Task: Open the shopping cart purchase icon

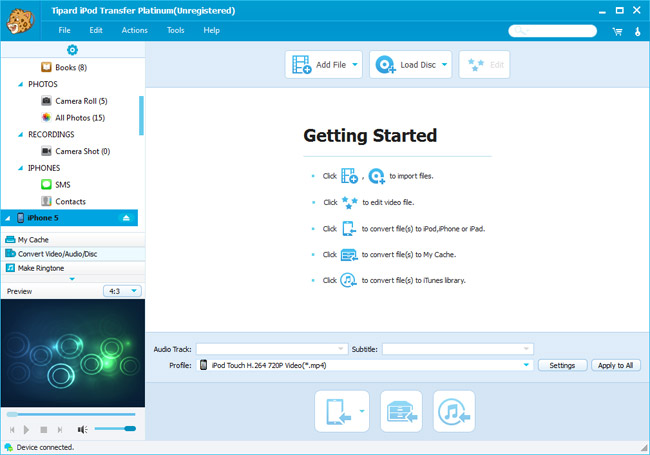Action: tap(617, 31)
